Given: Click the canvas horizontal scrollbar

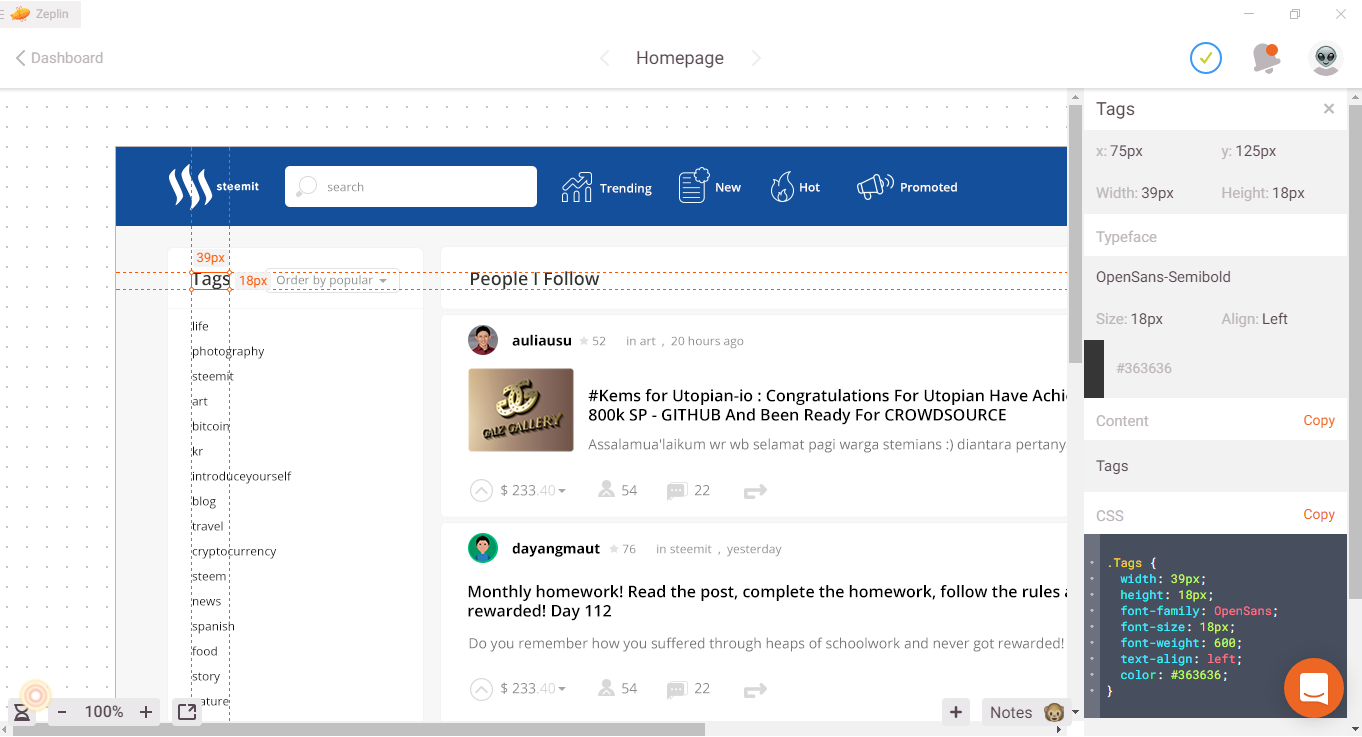Looking at the screenshot, I should coord(358,729).
